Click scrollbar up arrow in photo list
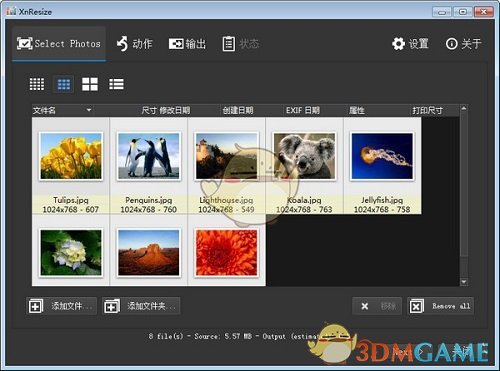500x371 pixels. point(464,108)
